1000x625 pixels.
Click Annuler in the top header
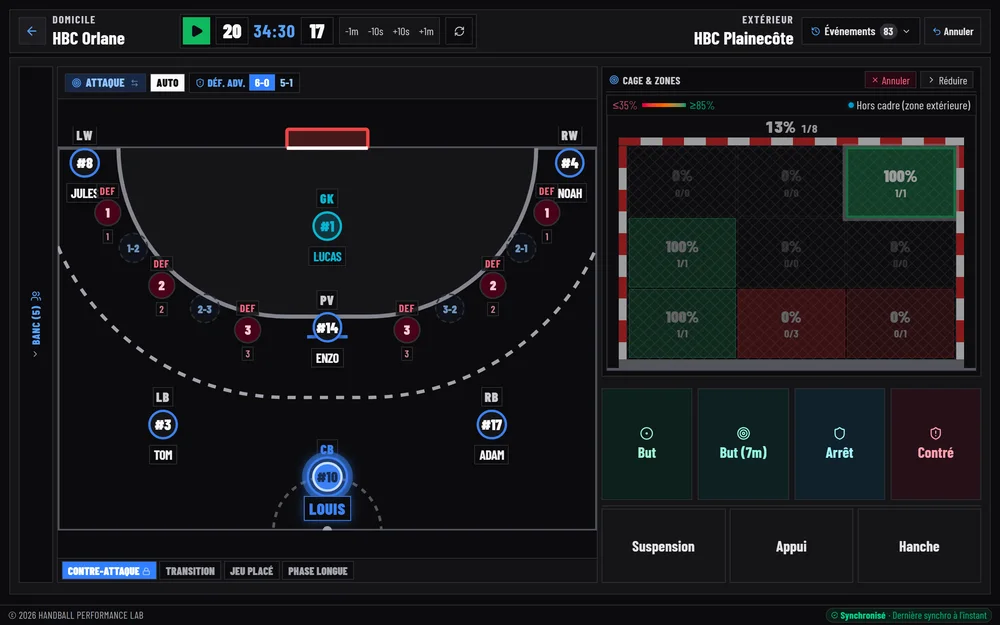[x=953, y=31]
